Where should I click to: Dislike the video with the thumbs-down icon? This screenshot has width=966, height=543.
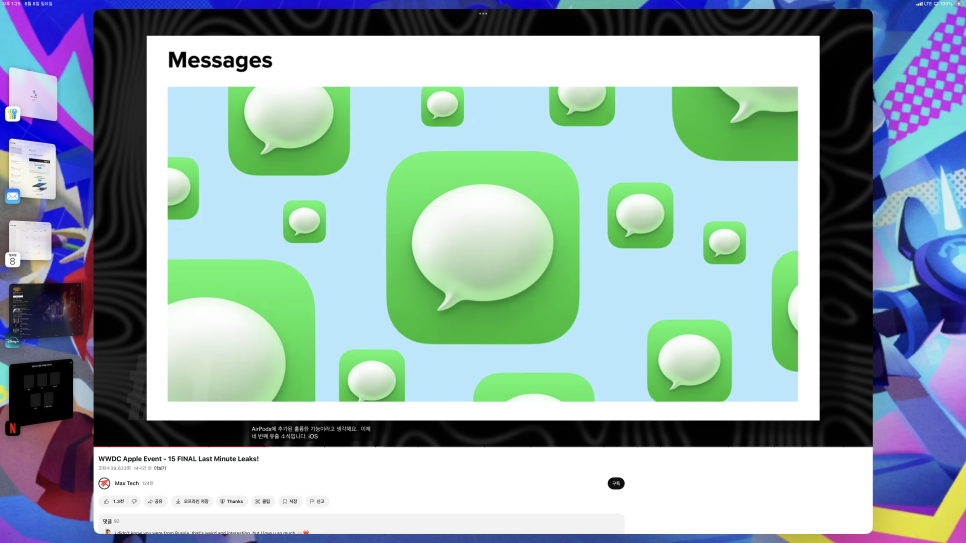[134, 502]
